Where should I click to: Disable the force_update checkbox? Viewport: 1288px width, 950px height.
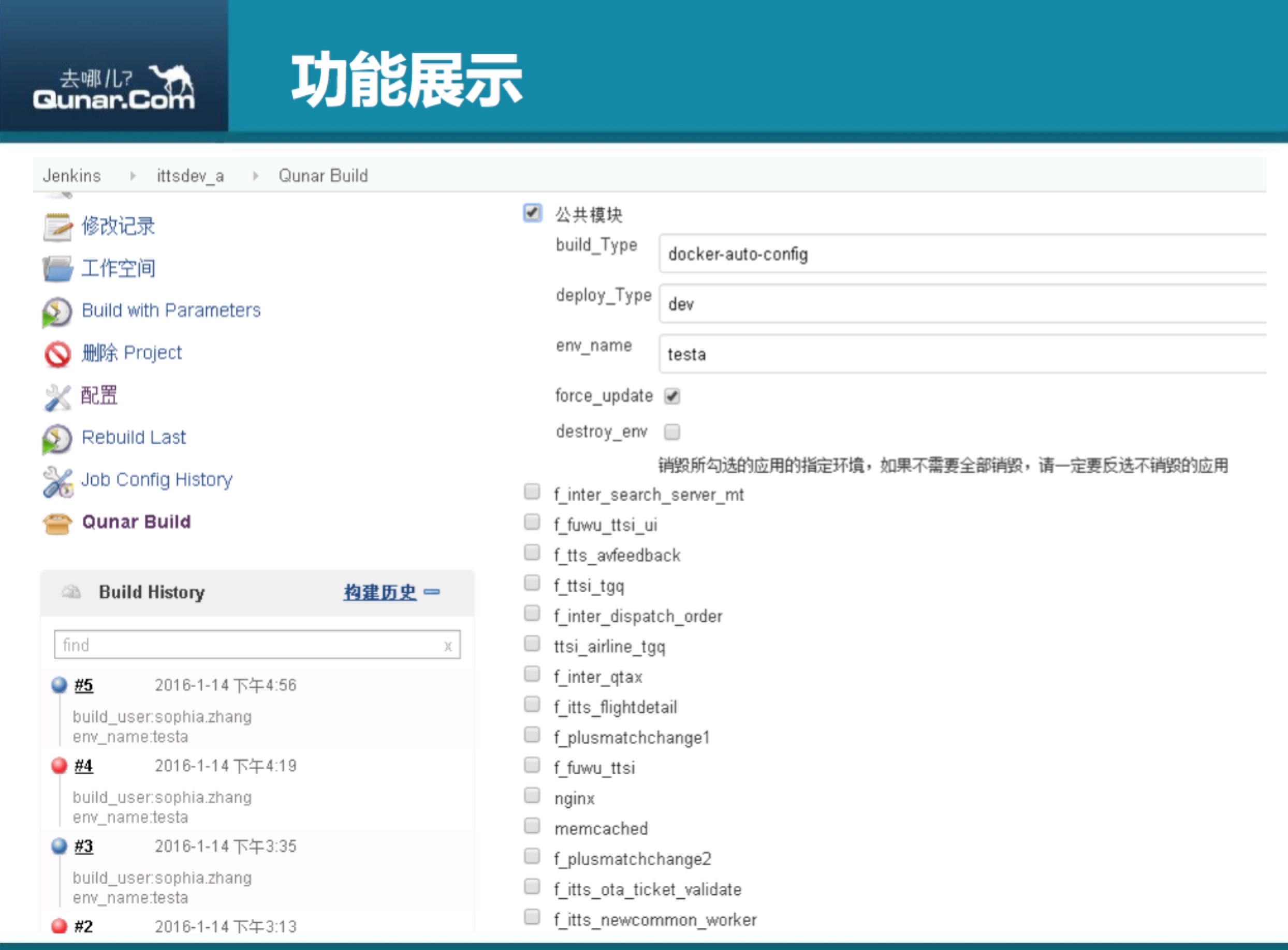(672, 396)
